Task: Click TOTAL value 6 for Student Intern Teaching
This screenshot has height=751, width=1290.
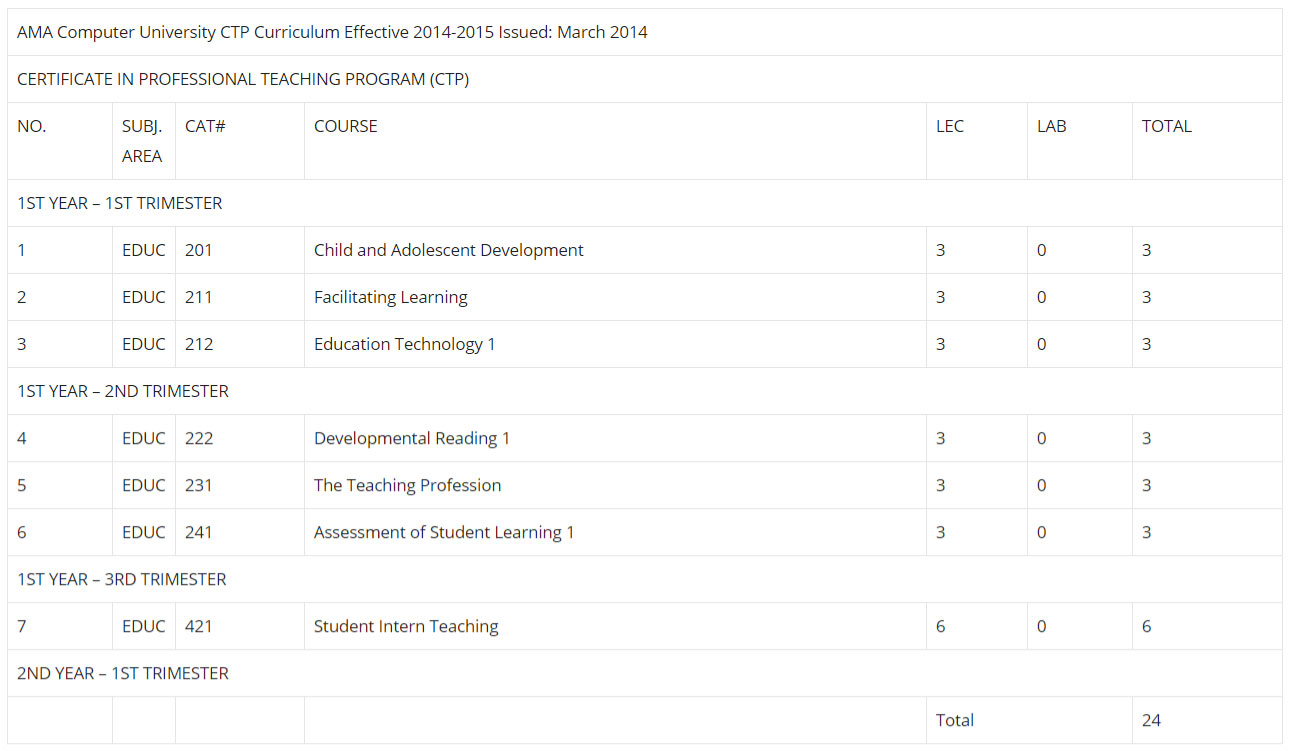Action: click(x=1147, y=626)
